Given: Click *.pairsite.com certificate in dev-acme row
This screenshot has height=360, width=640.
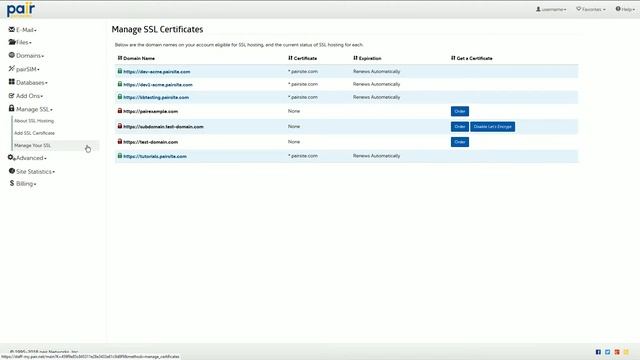Looking at the screenshot, I should pos(303,71).
